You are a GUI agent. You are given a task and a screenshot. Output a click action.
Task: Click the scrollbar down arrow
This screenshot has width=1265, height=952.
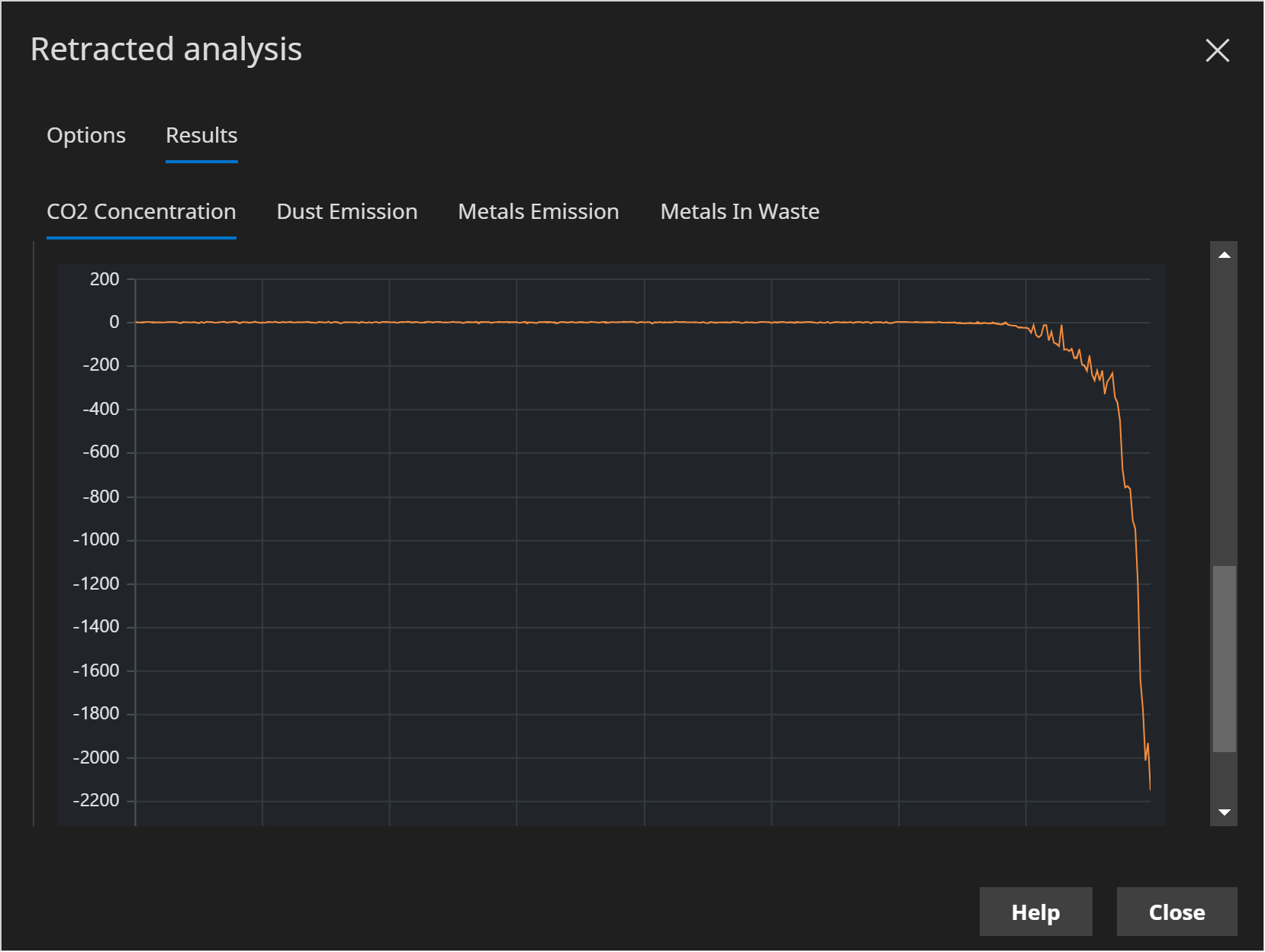[1224, 812]
